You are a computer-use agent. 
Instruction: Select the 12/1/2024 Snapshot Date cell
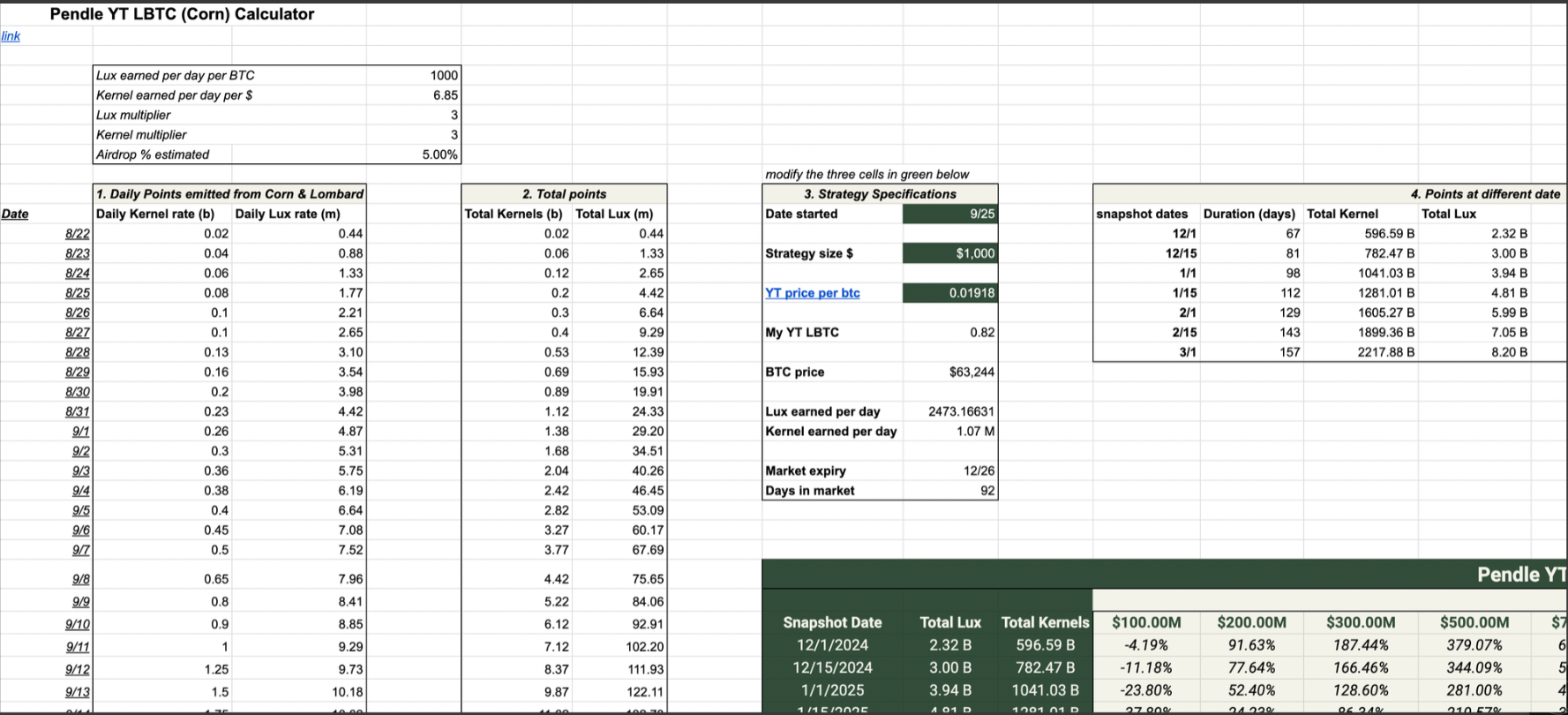(832, 645)
